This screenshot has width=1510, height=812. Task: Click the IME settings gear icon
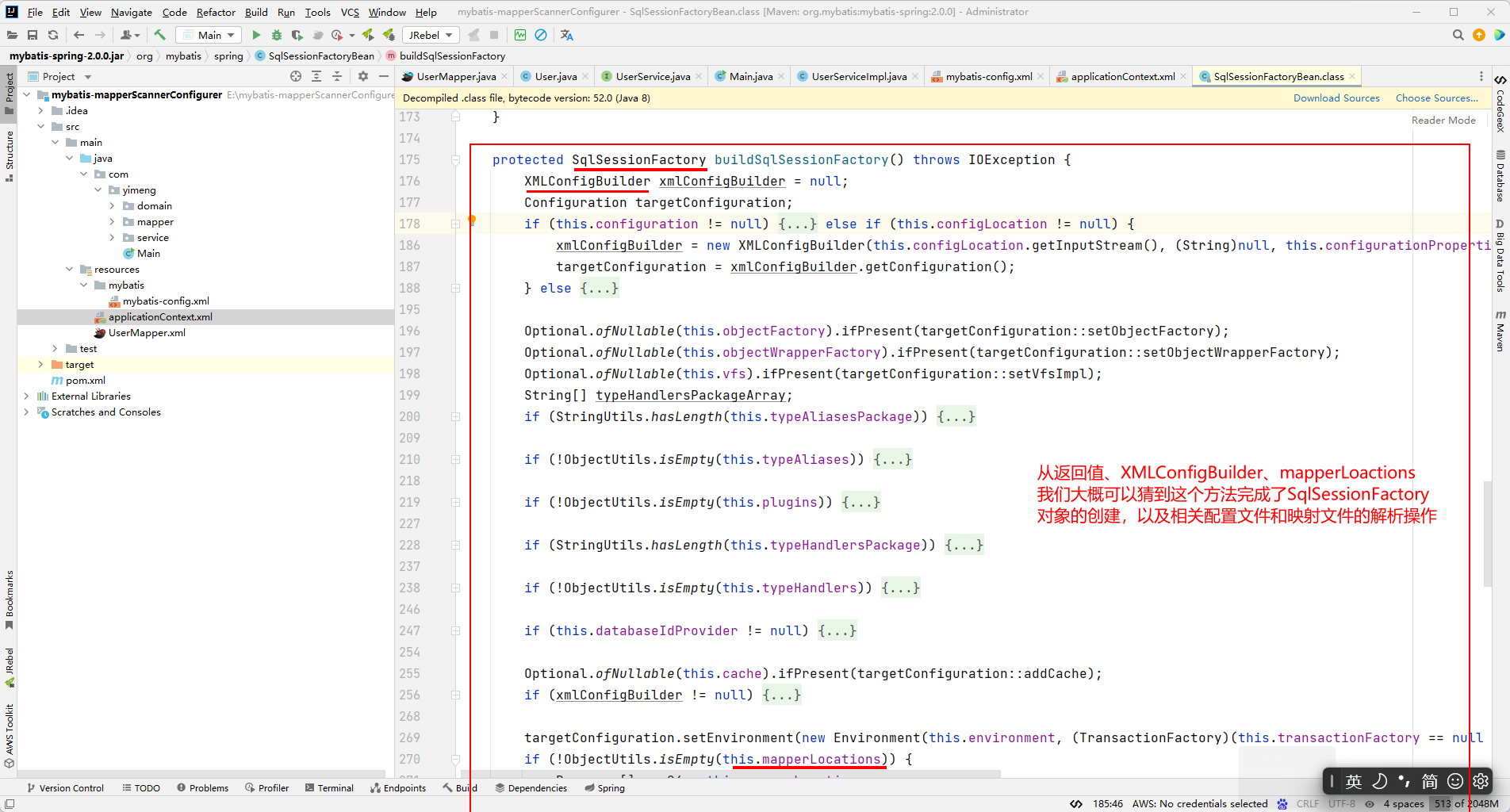coord(1481,781)
